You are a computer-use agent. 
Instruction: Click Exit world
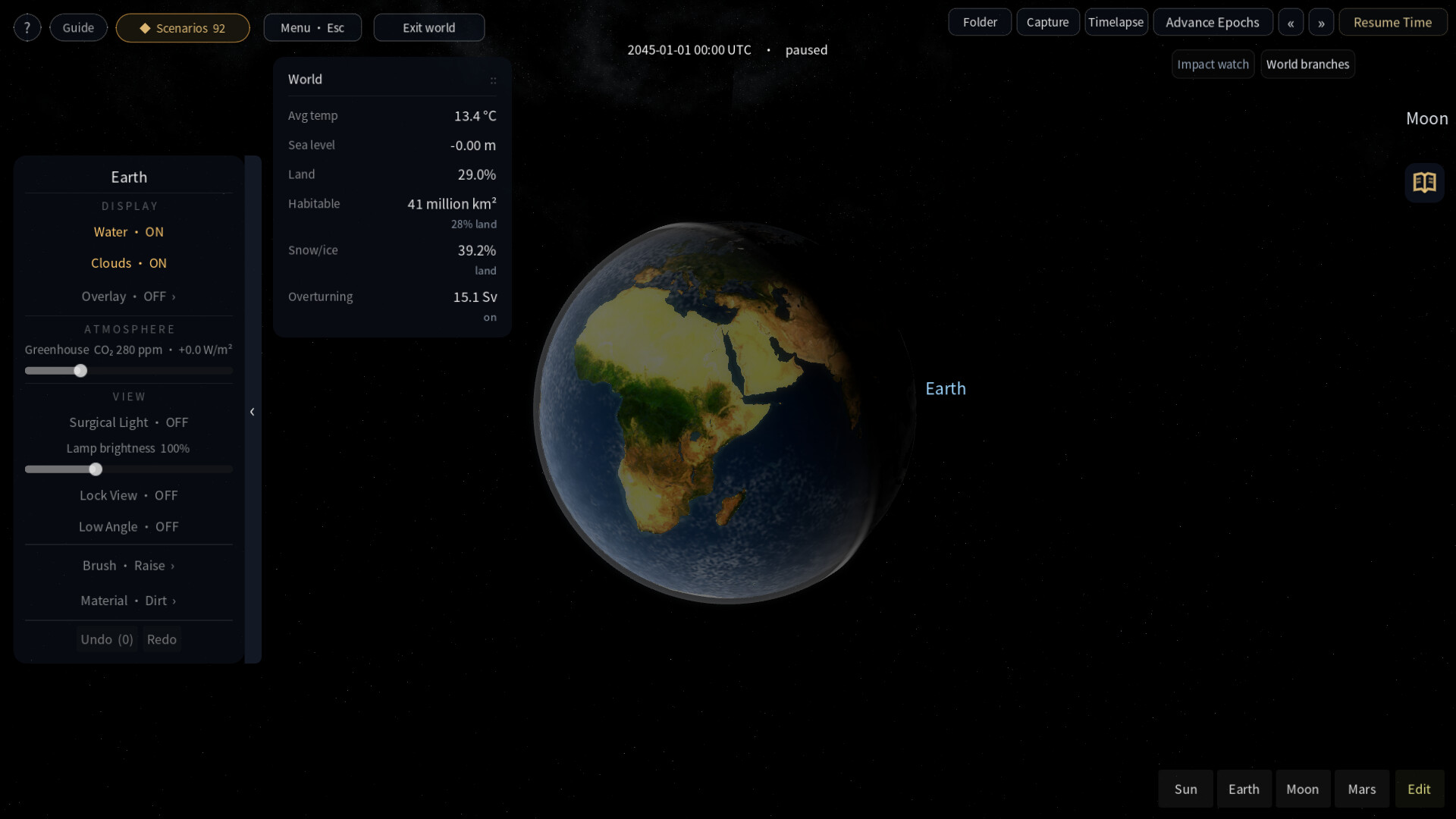(429, 28)
